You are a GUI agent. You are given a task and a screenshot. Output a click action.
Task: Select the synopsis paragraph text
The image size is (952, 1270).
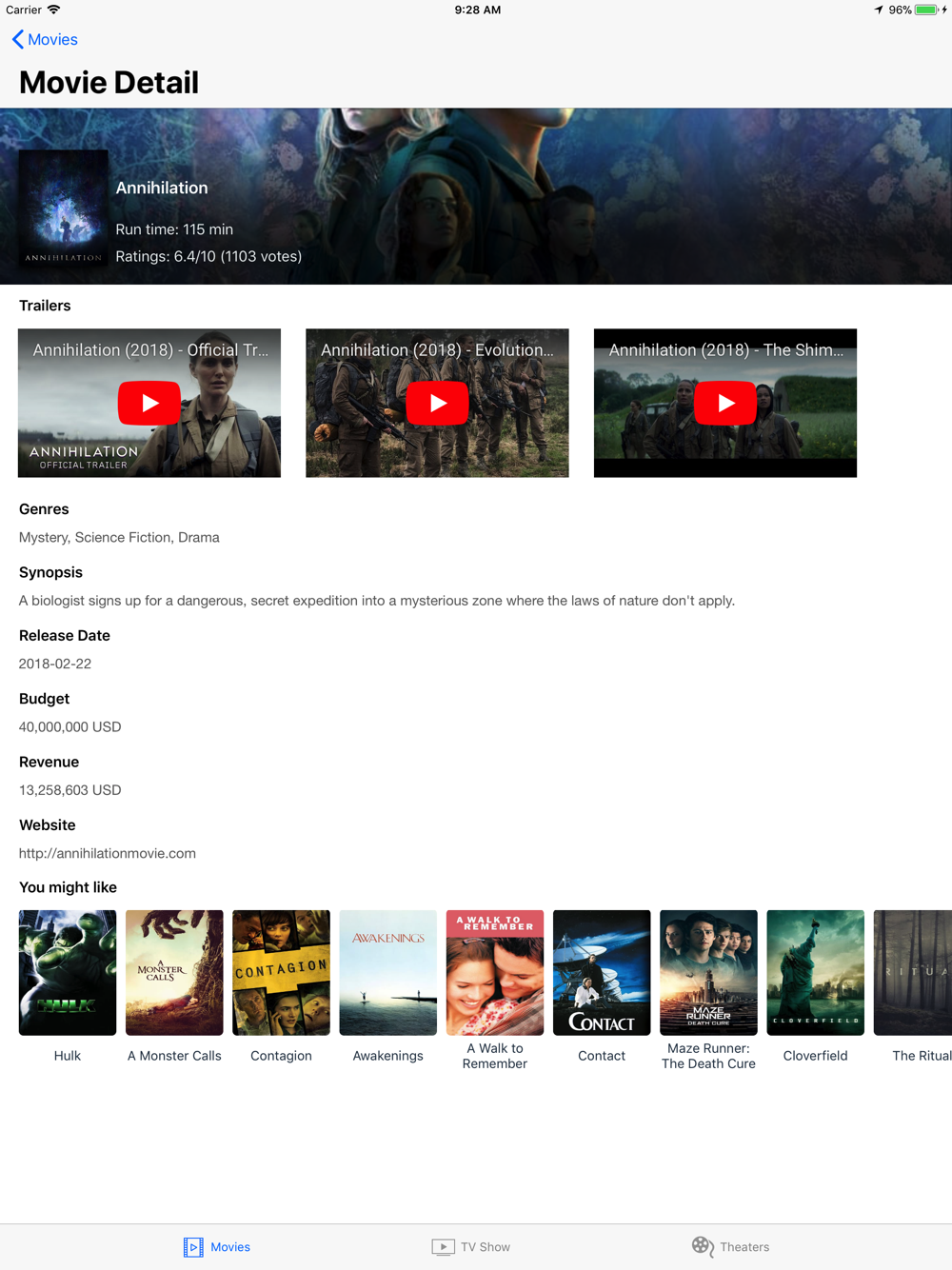(377, 601)
